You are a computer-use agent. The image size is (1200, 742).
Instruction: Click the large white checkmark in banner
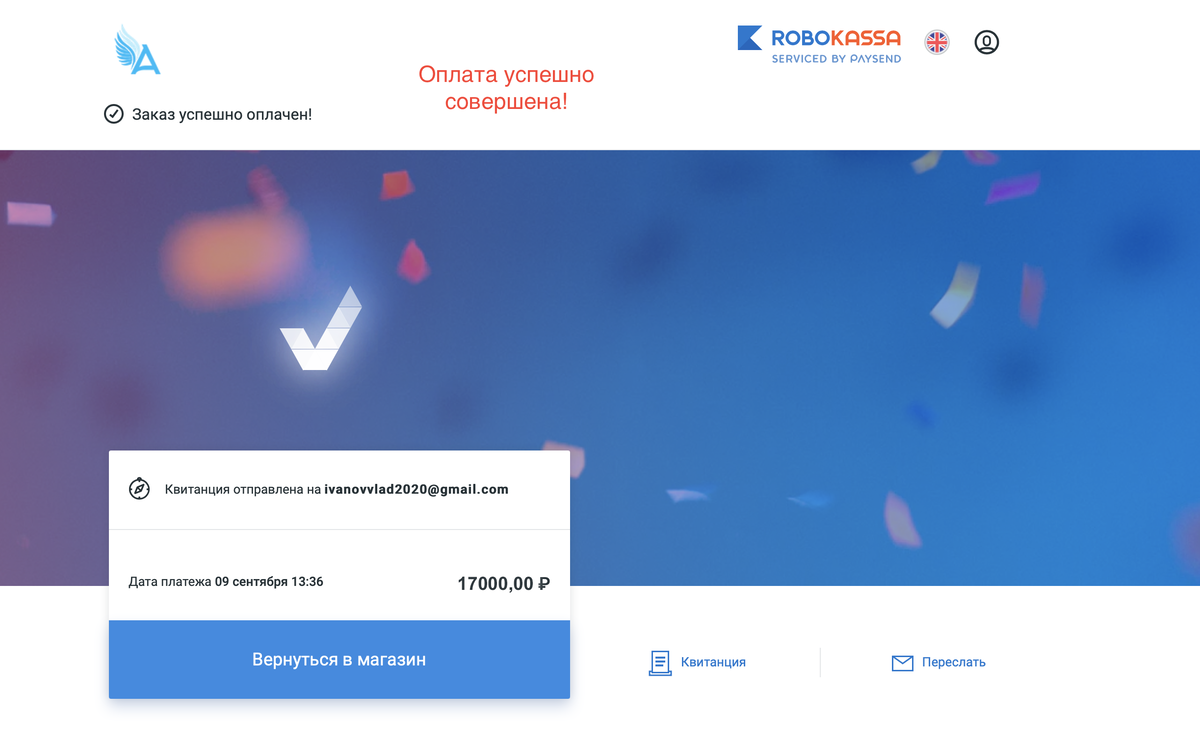[321, 329]
